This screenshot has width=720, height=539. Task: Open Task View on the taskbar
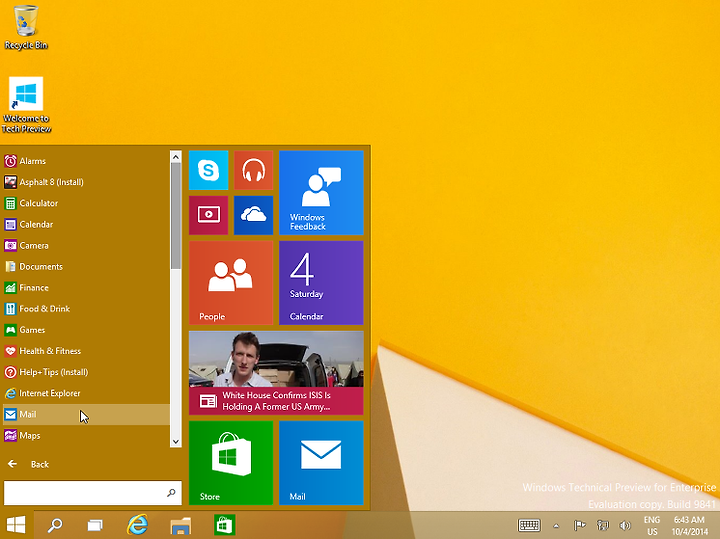pos(96,525)
